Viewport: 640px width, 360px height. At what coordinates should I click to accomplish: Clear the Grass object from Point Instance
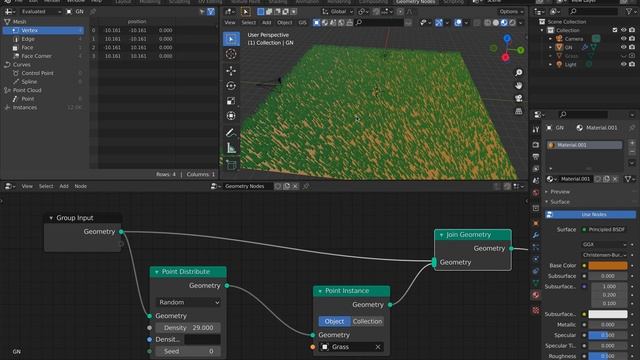point(378,347)
